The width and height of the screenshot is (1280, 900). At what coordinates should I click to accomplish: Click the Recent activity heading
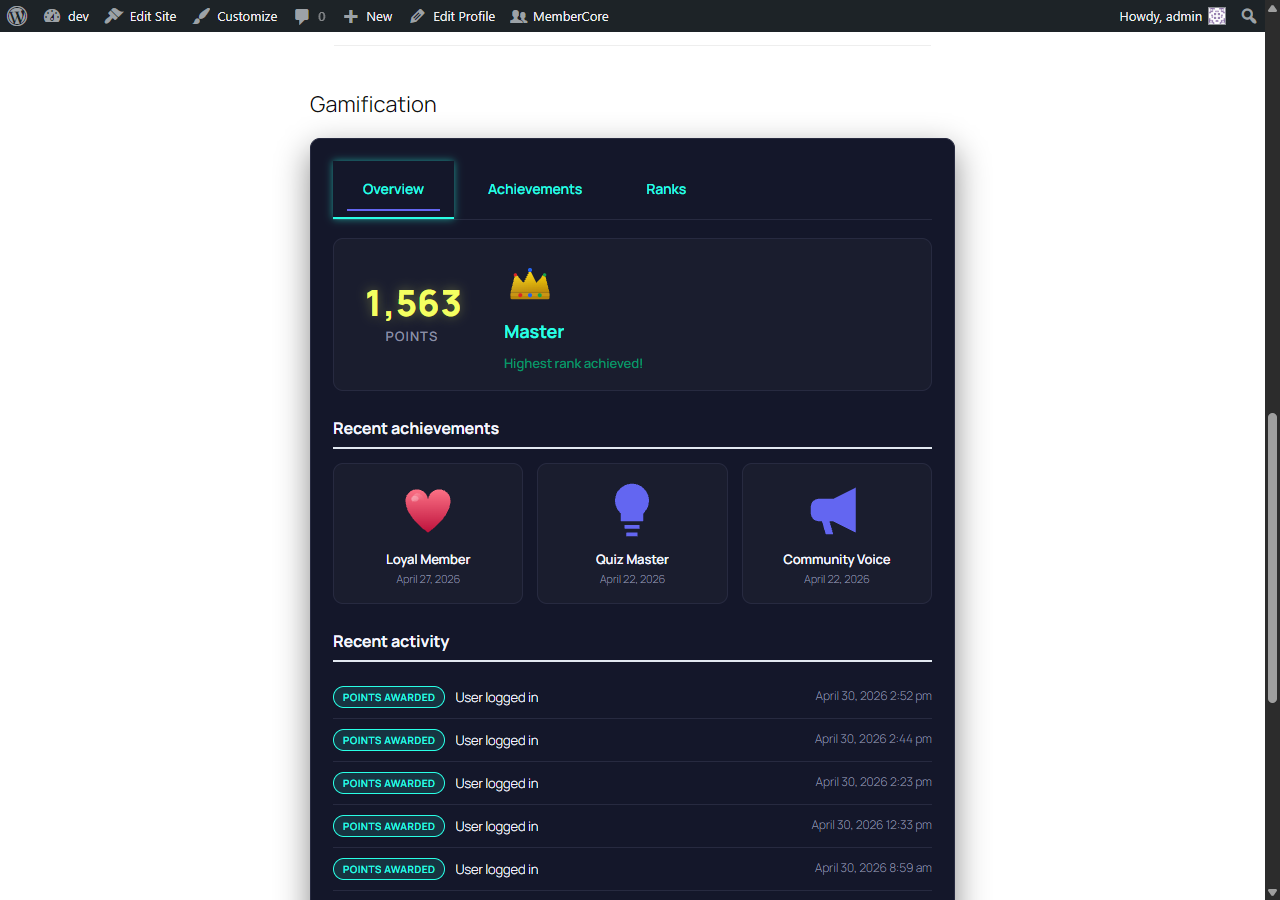[x=391, y=641]
